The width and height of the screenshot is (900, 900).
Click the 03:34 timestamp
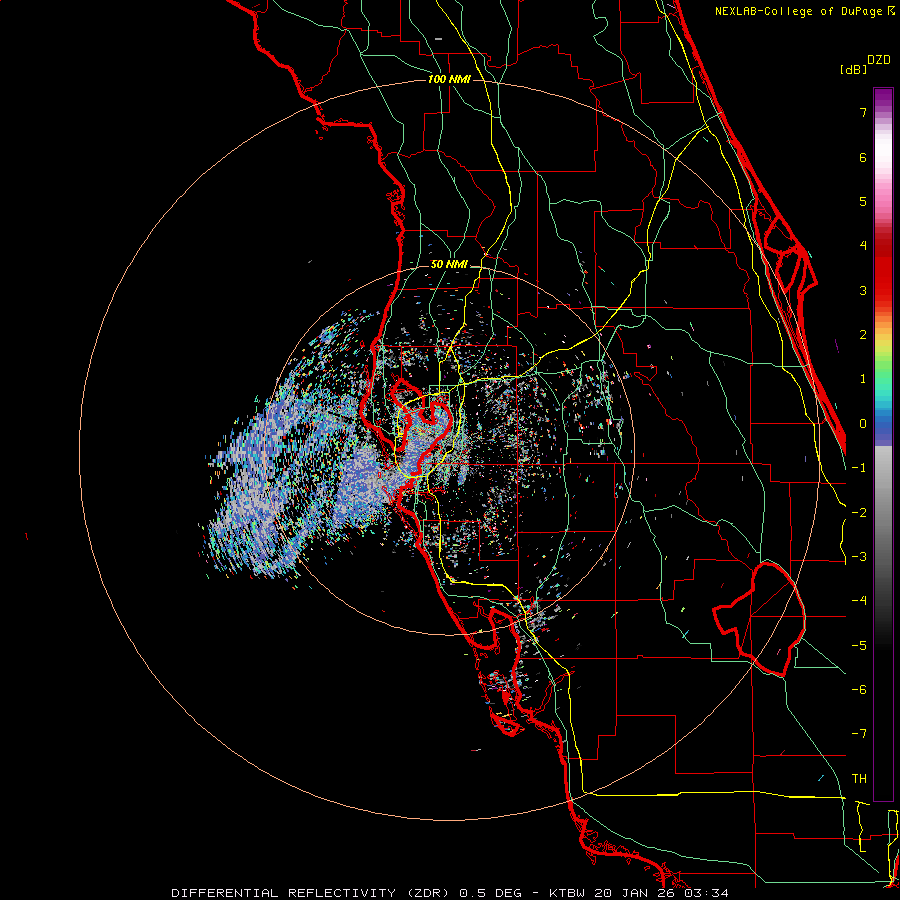[708, 893]
